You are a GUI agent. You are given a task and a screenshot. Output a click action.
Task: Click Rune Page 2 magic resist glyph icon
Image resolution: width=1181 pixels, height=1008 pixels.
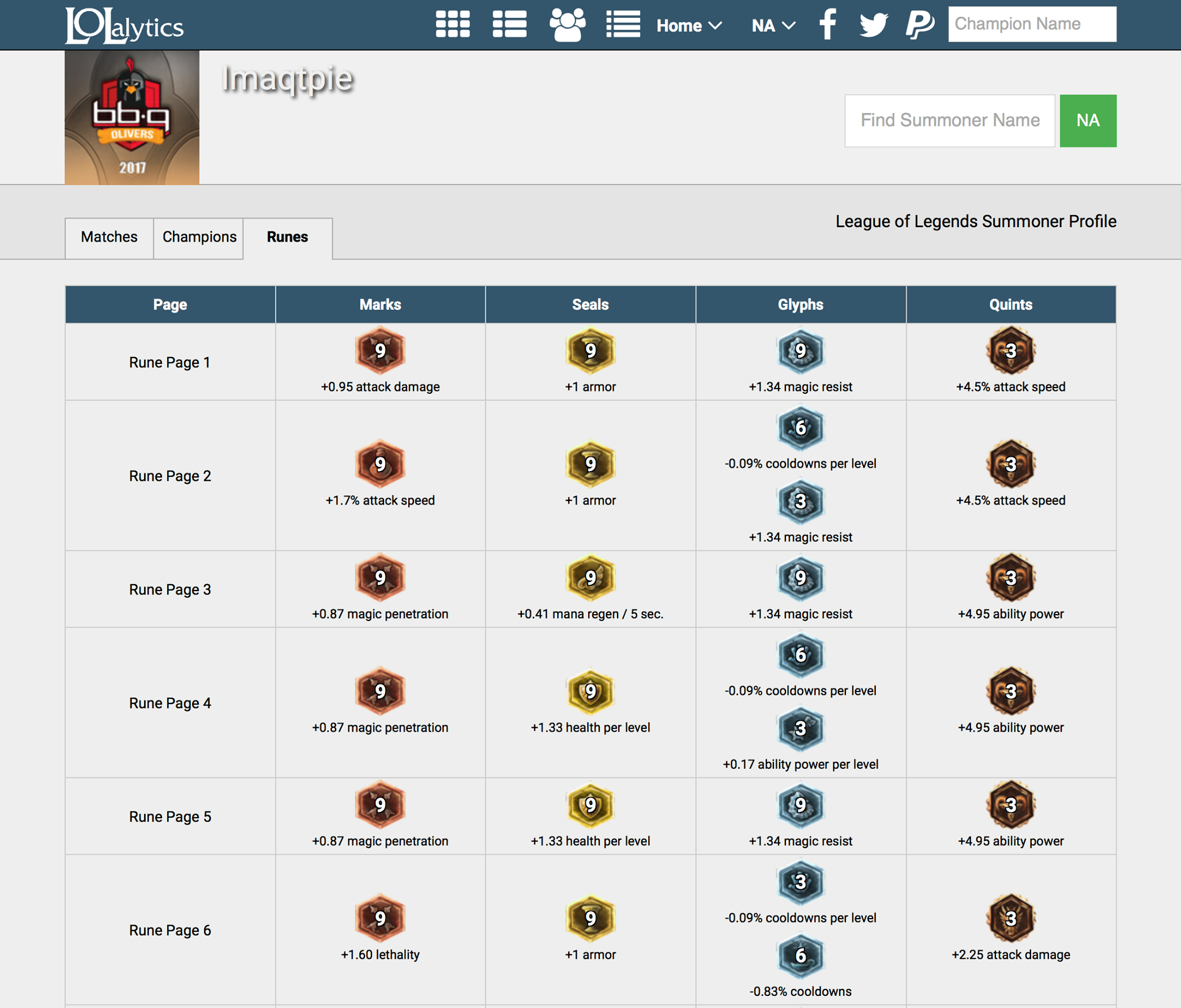[x=800, y=501]
